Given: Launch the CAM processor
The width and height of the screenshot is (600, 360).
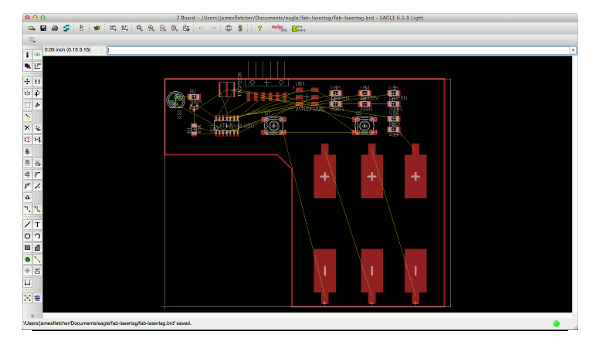Looking at the screenshot, I should pos(67,28).
